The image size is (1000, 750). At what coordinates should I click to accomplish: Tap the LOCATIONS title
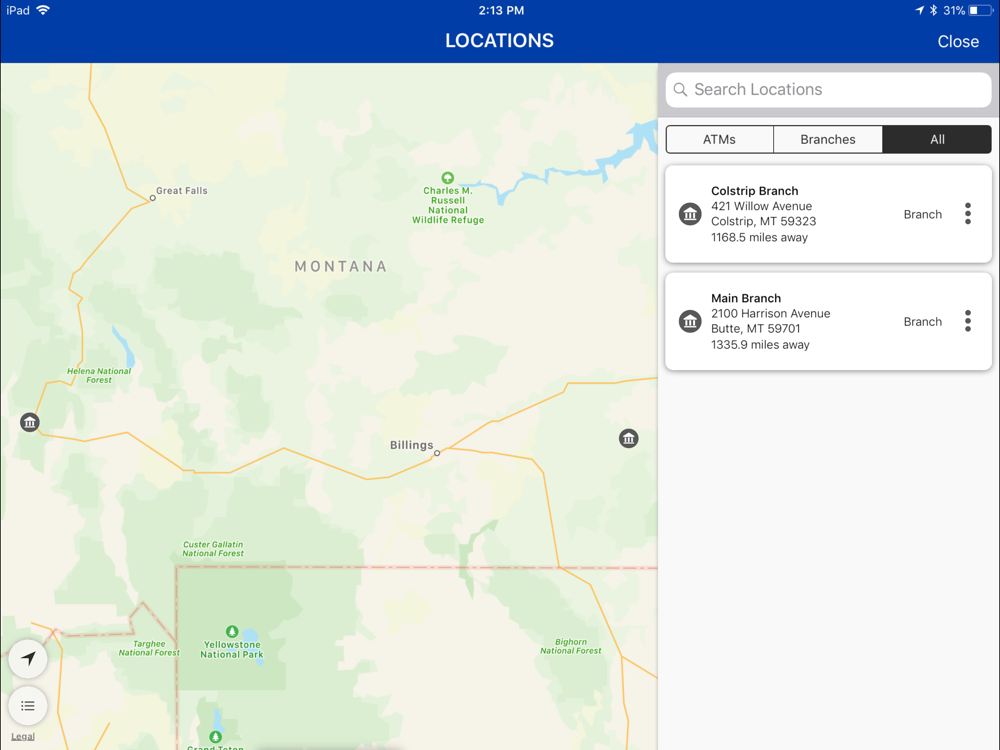[x=499, y=41]
